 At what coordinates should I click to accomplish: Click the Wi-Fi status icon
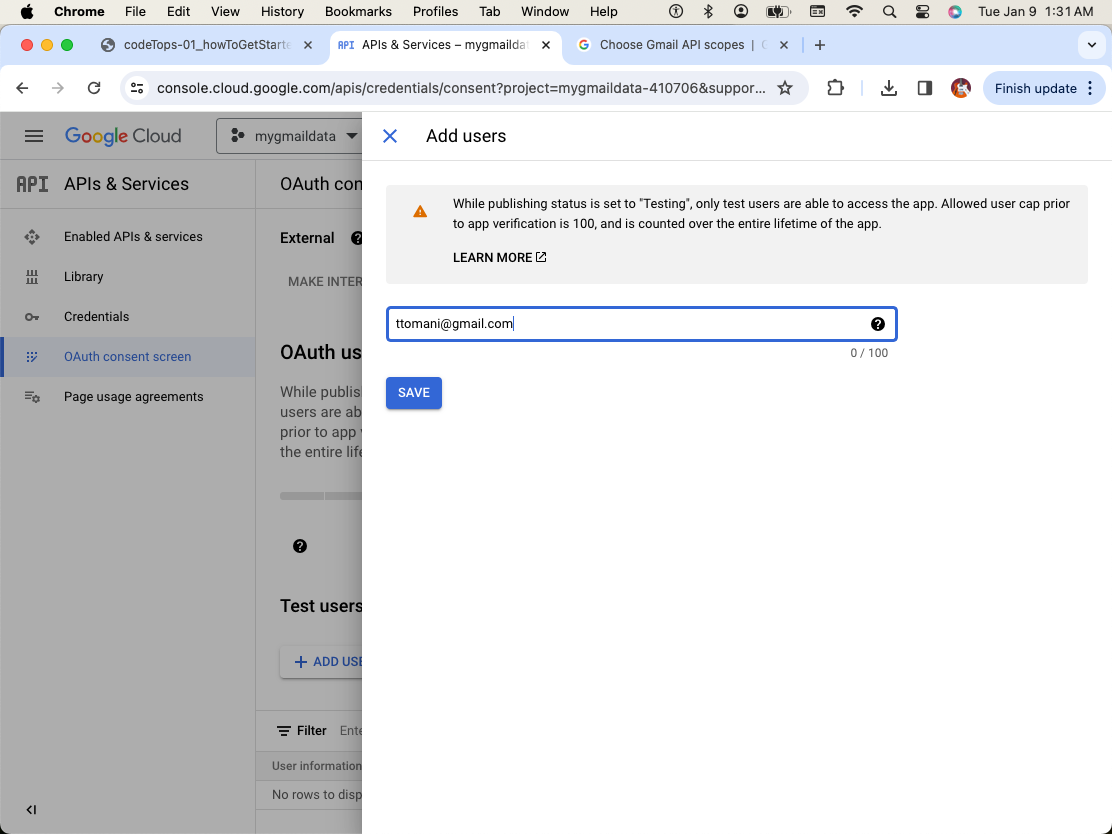coord(855,11)
